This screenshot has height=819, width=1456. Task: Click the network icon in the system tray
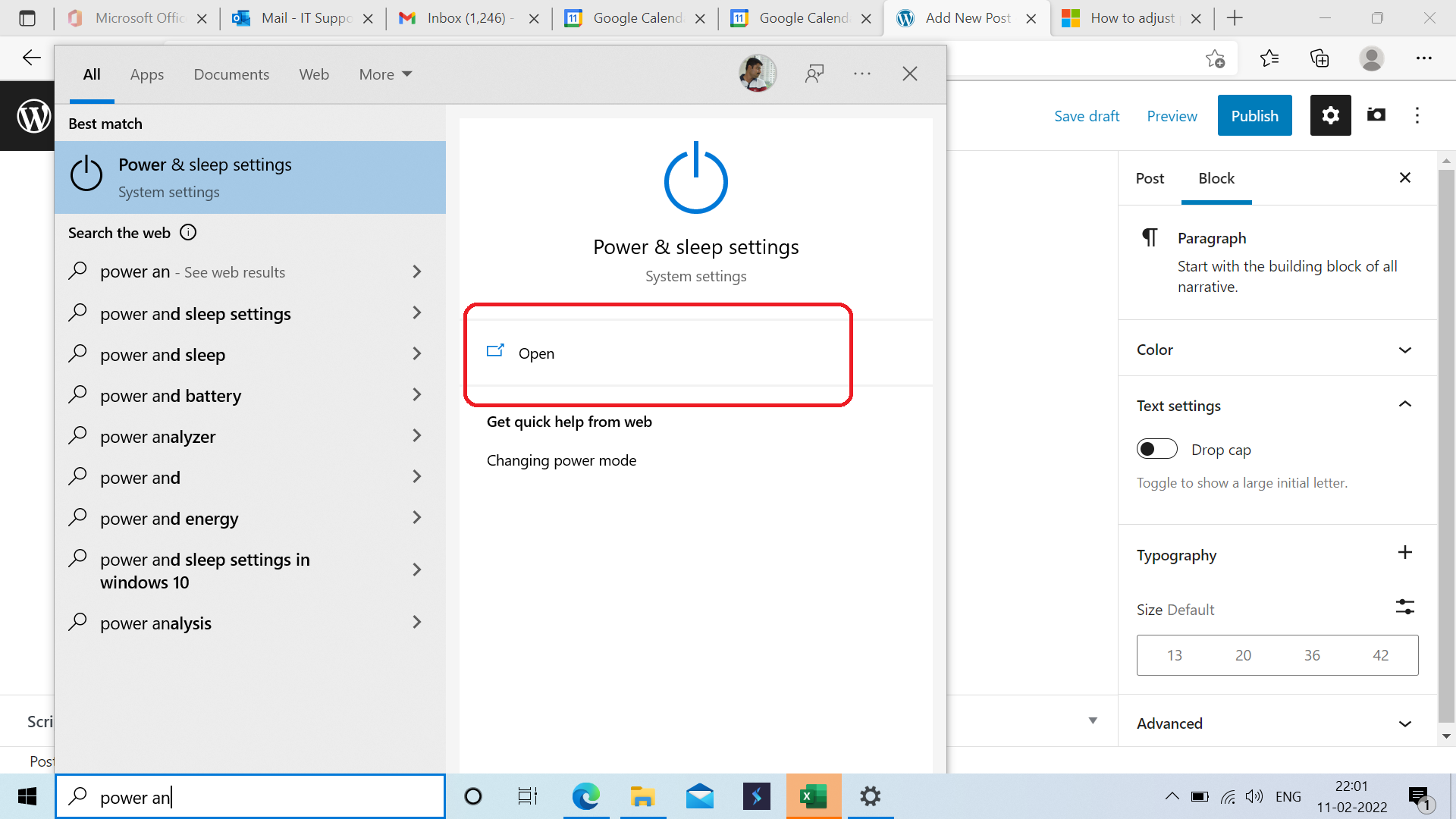1228,796
